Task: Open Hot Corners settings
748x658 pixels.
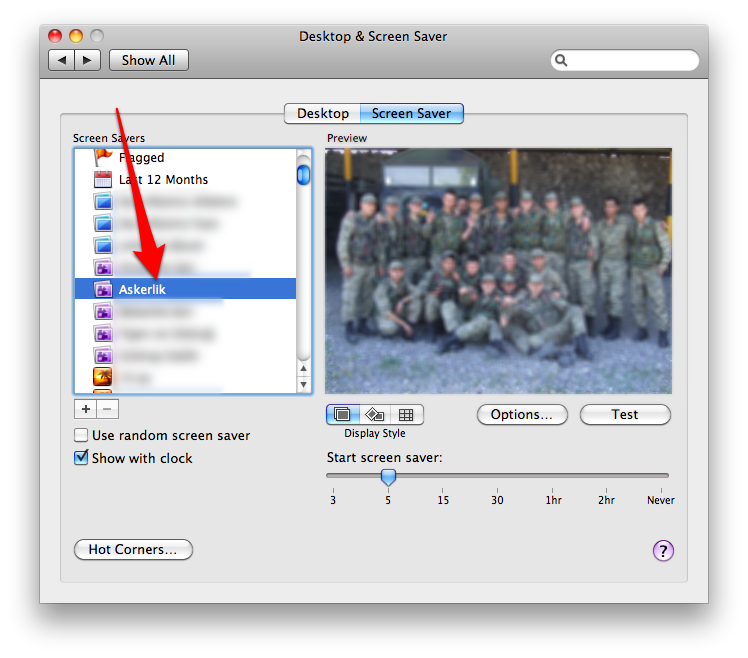Action: [x=133, y=550]
